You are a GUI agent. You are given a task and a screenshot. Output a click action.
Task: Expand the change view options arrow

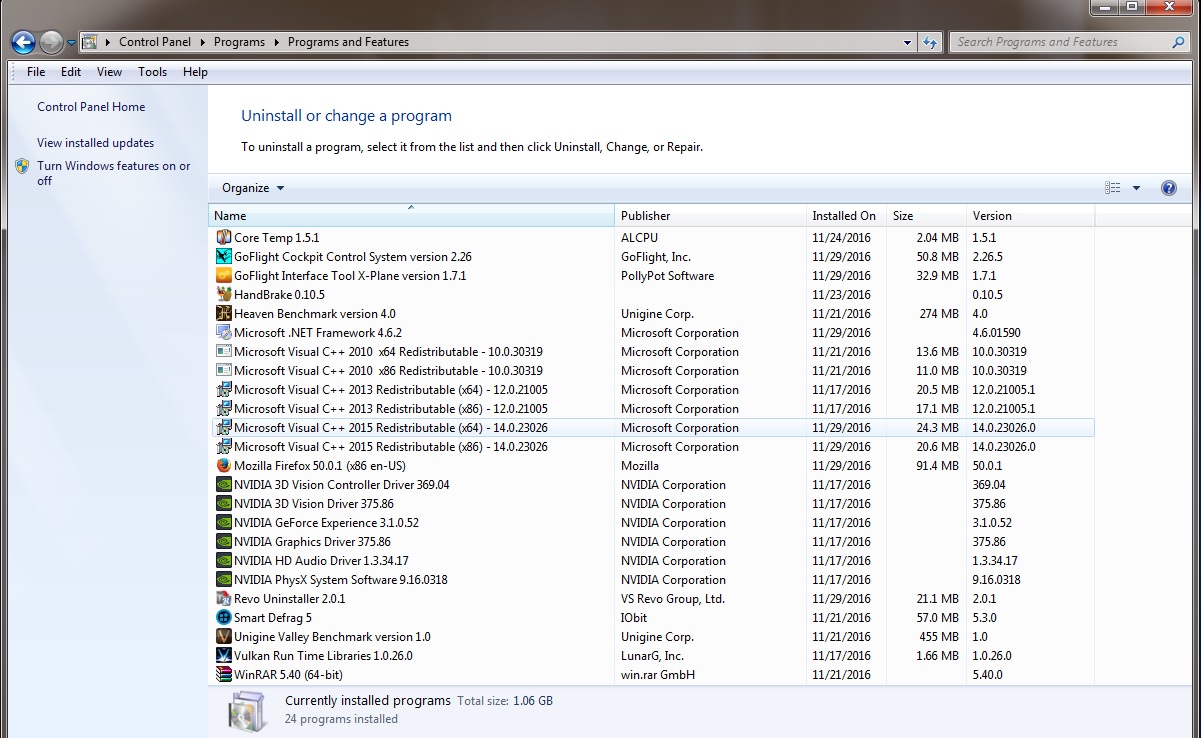(1136, 188)
